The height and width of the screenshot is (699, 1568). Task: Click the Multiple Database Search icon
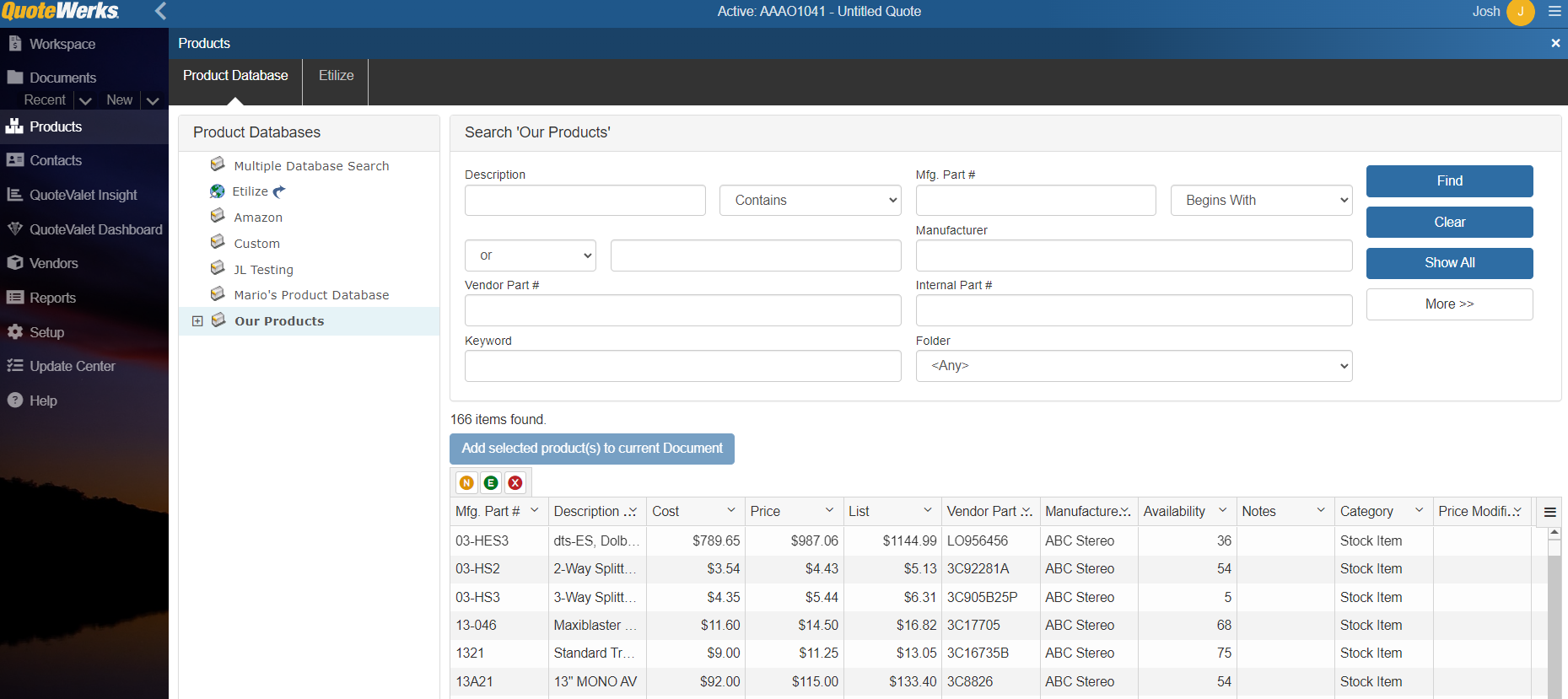click(x=218, y=164)
